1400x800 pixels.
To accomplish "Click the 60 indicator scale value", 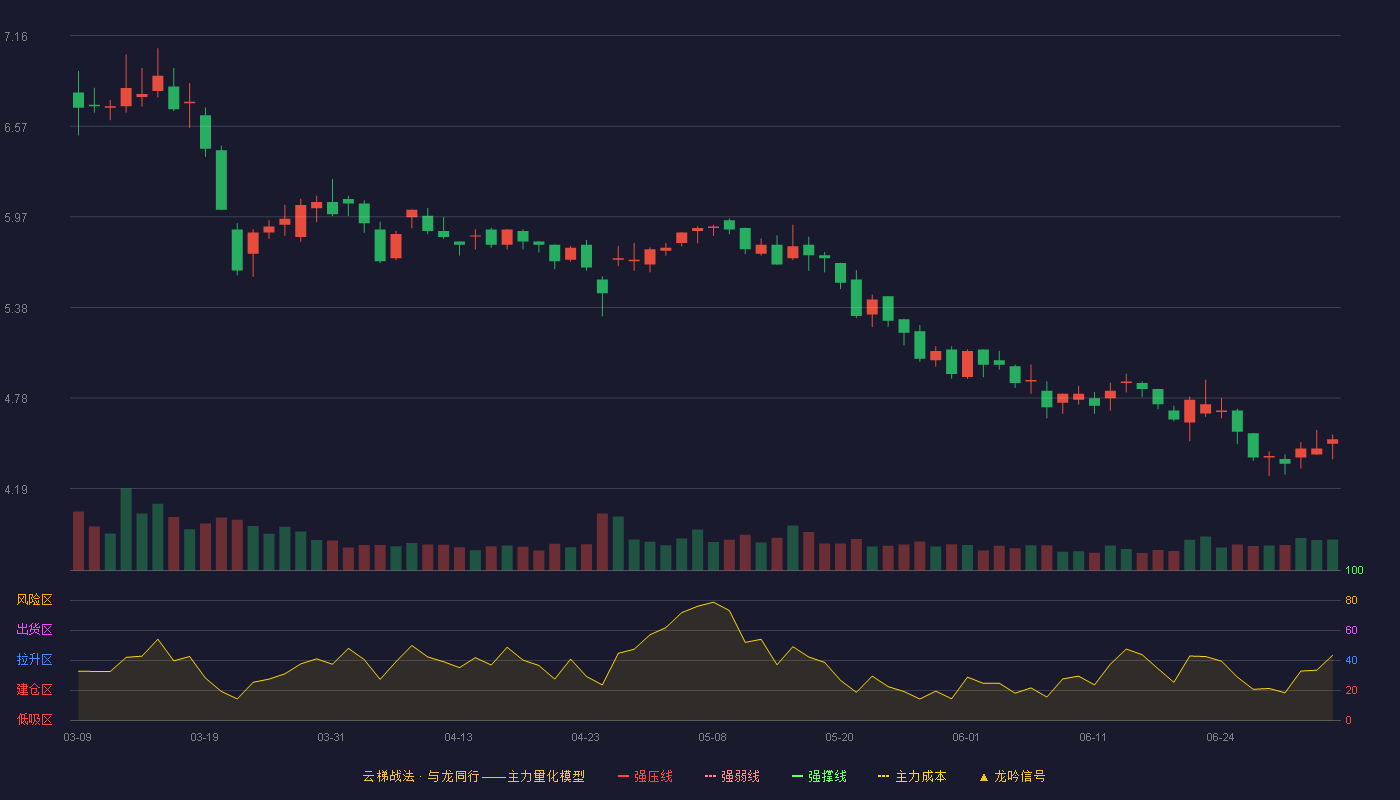I will (1351, 631).
